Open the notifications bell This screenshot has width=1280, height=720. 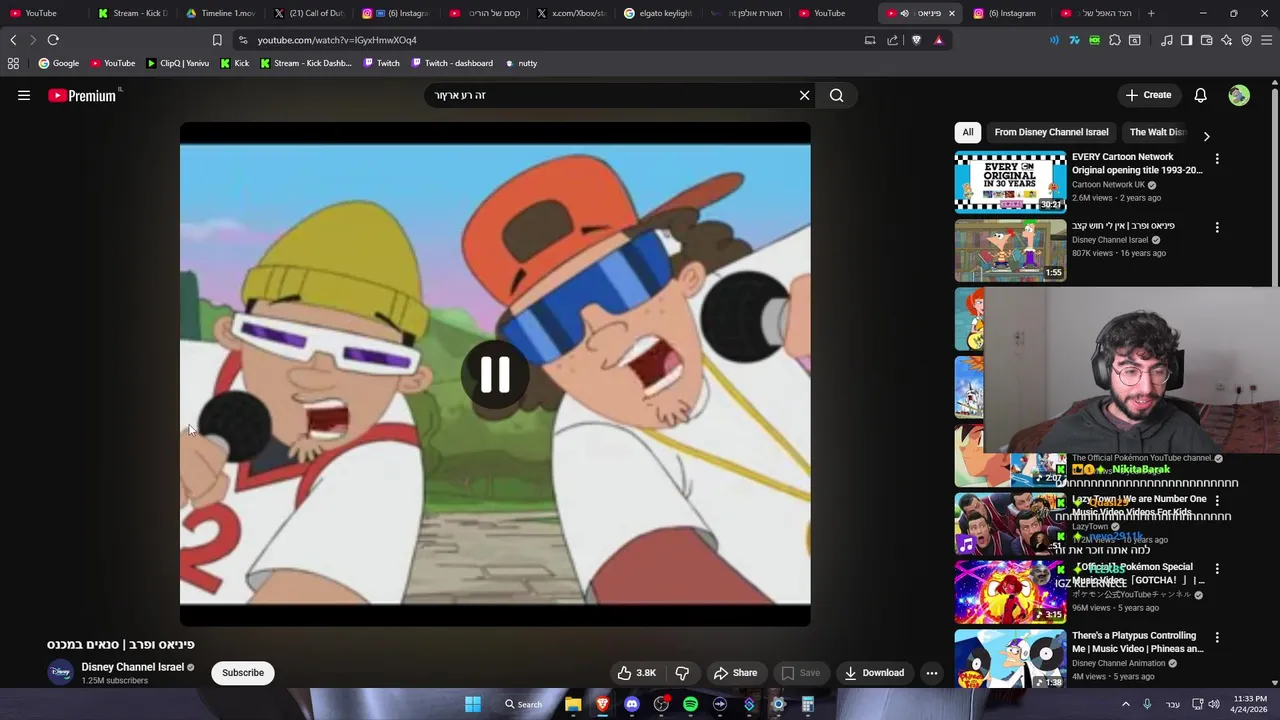coord(1200,95)
